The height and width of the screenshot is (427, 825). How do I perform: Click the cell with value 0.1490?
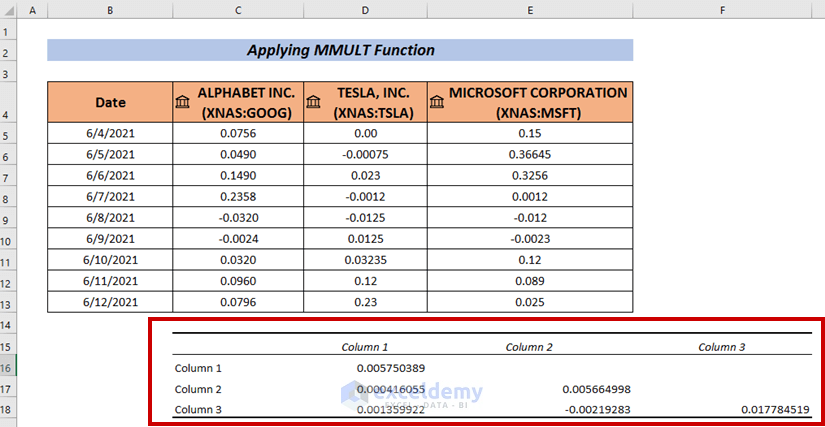coord(238,176)
